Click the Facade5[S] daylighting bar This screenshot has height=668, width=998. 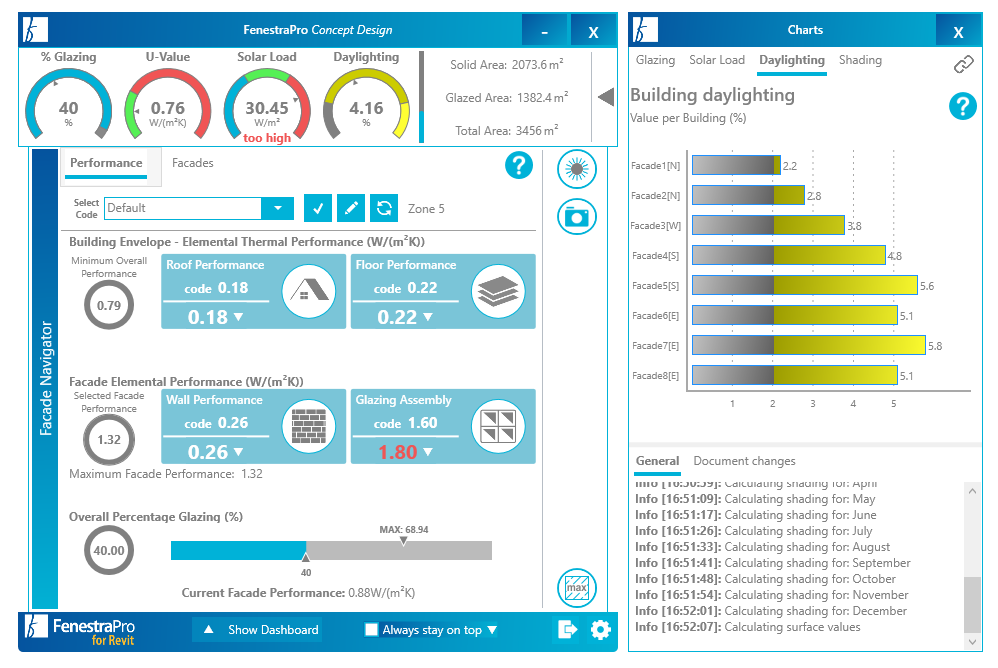pos(805,285)
